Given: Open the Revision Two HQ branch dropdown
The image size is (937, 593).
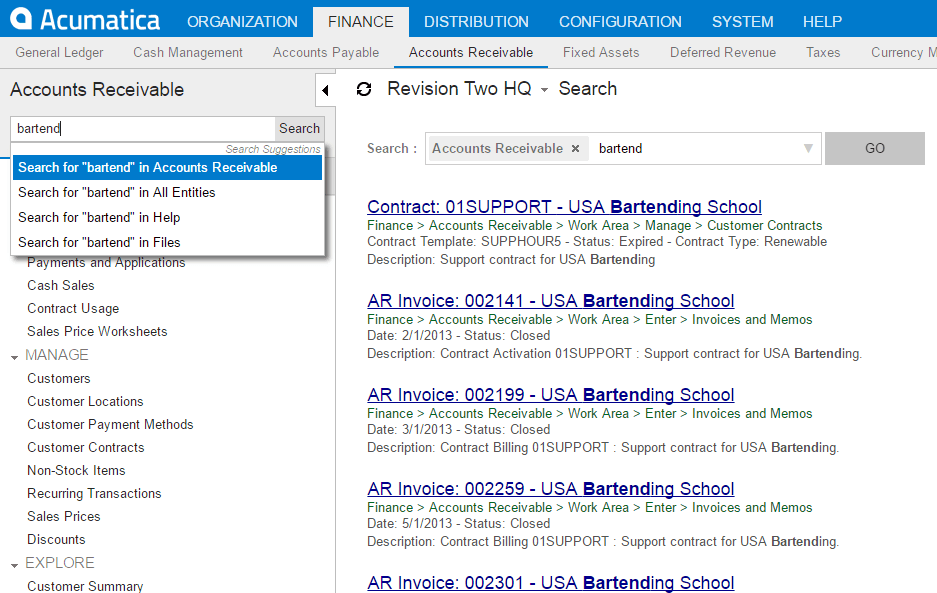Looking at the screenshot, I should click(544, 90).
